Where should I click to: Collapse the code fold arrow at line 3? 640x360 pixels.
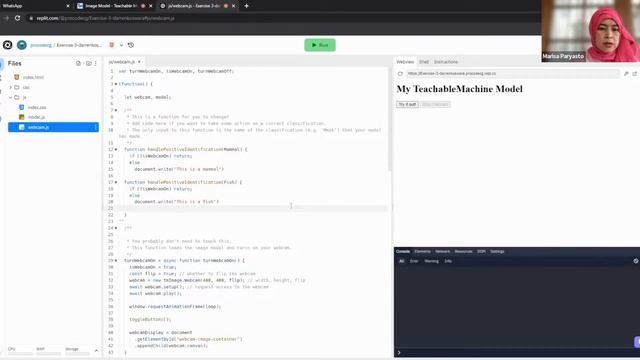point(116,84)
